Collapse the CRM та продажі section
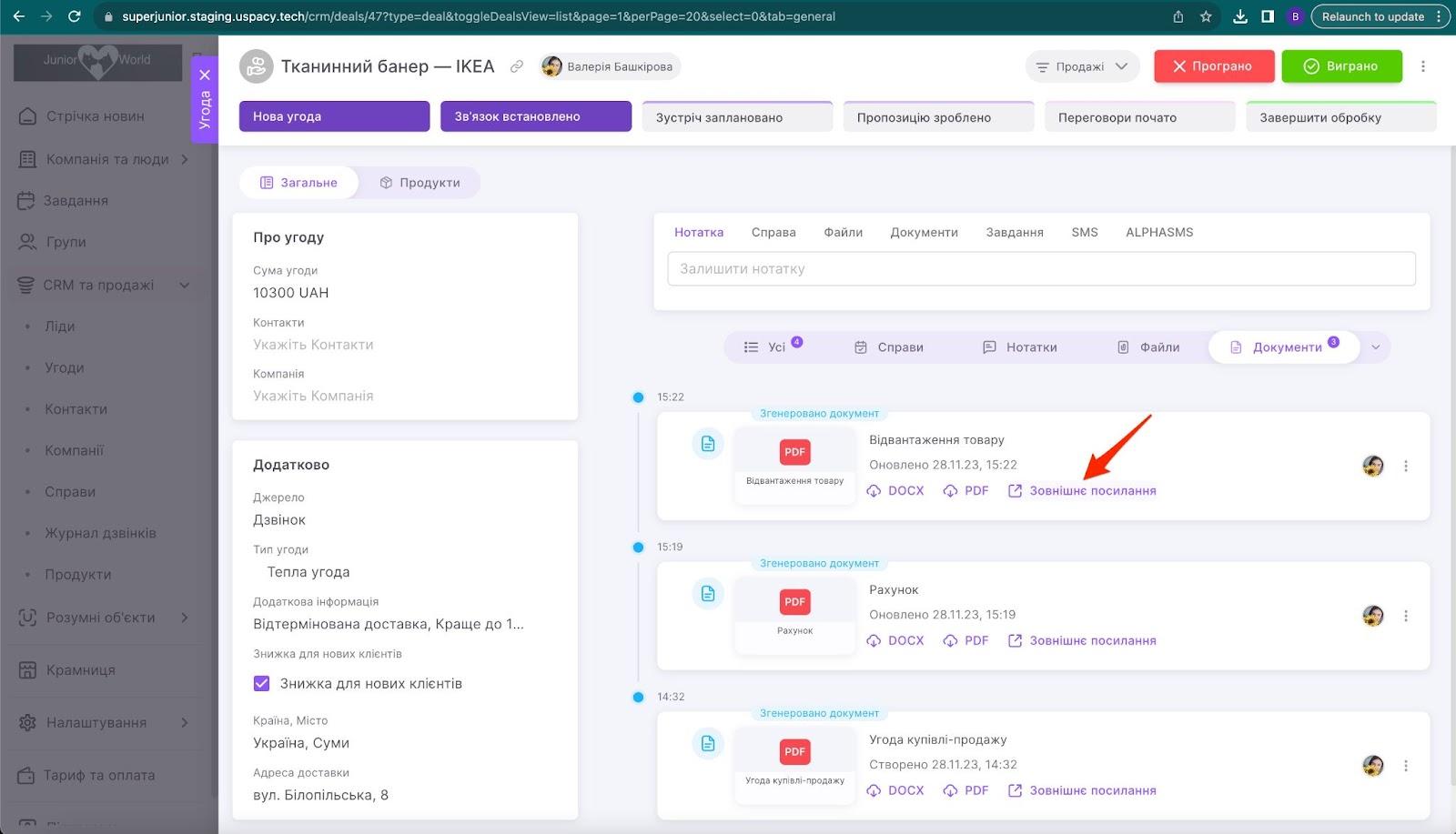 pyautogui.click(x=185, y=285)
